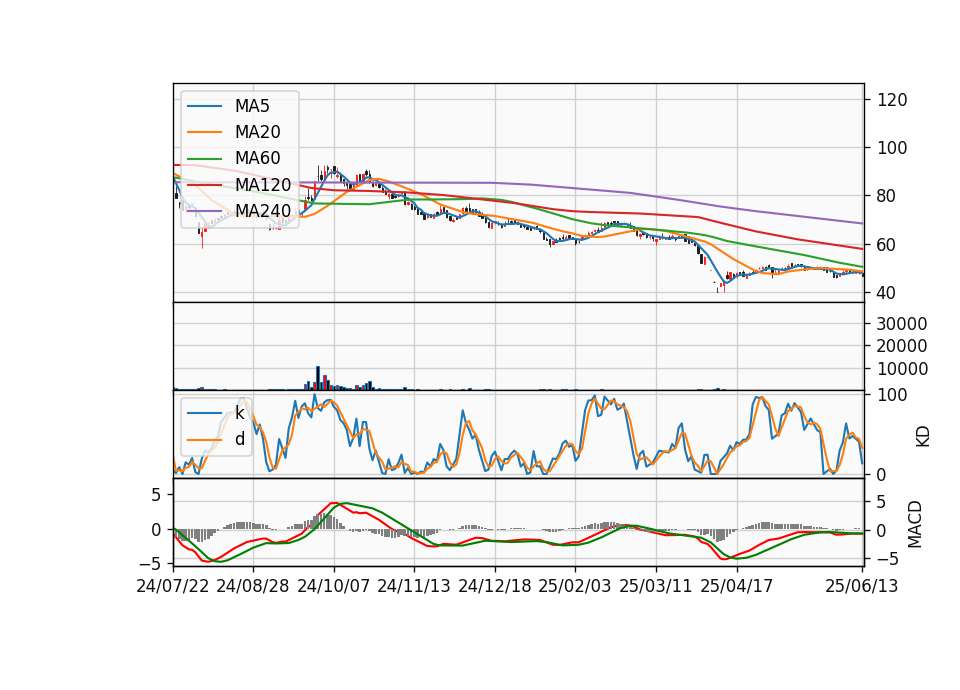Click the MACD panel axis title
Viewport: 960px width, 690px height.
915,524
